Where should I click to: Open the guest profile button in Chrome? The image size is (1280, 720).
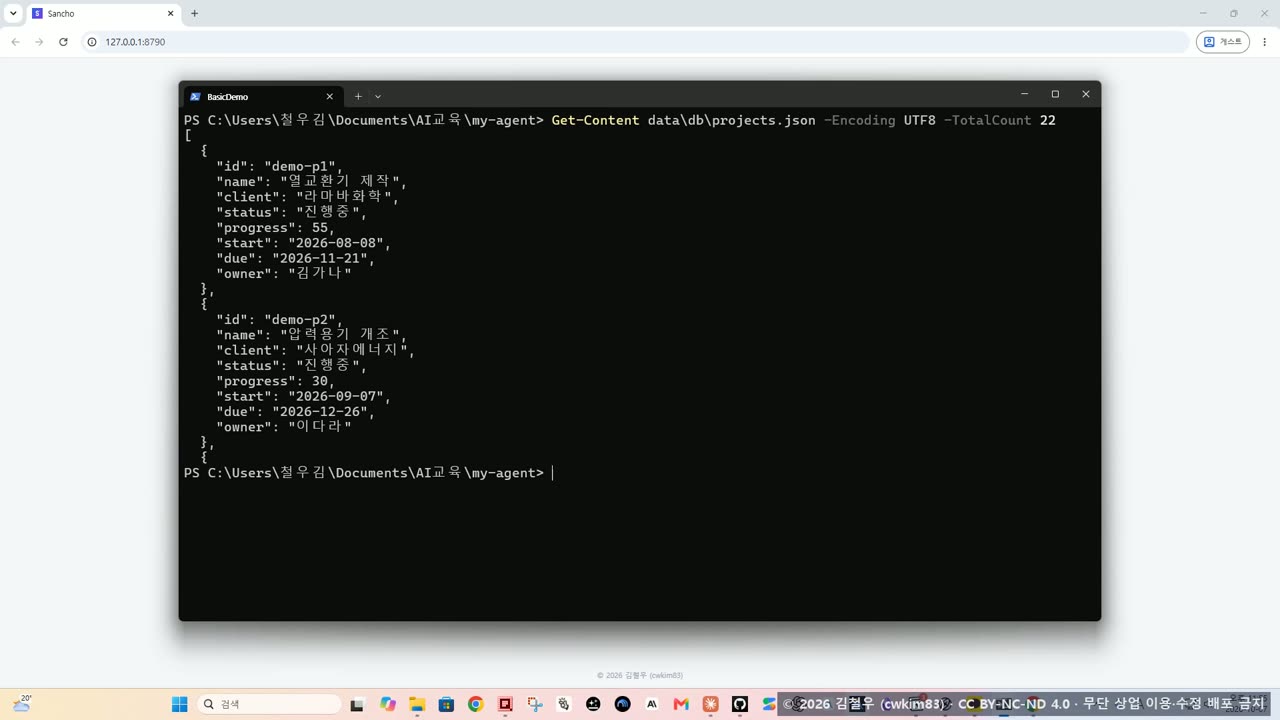1223,42
